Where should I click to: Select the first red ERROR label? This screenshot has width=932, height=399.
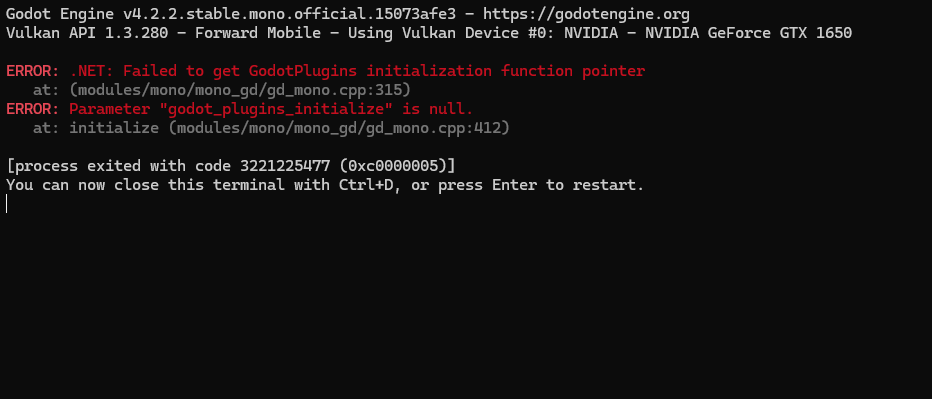tap(33, 71)
